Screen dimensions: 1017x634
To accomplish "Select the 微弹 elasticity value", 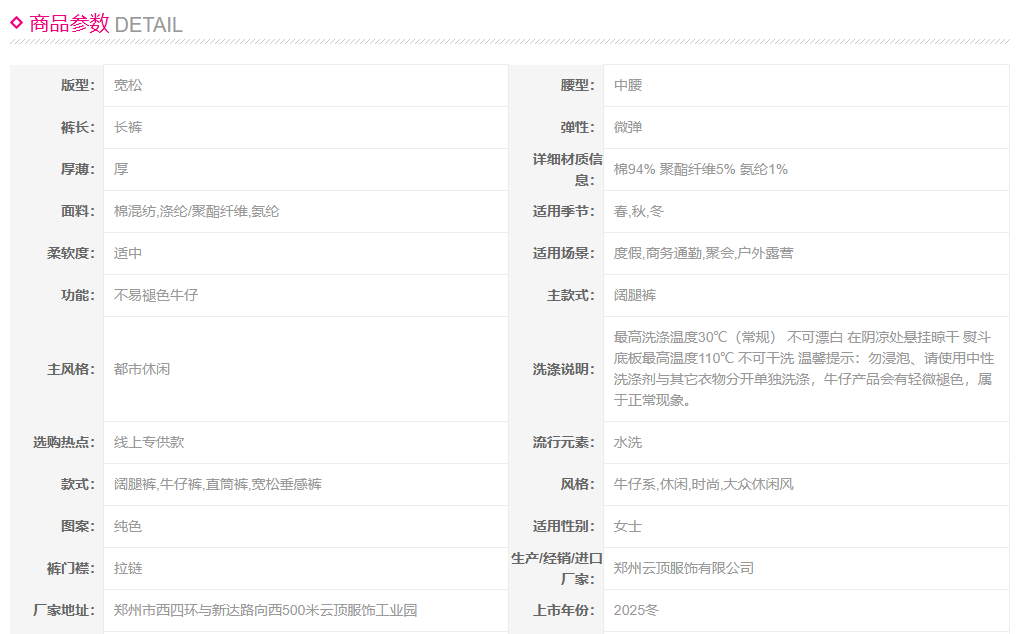I will click(628, 128).
